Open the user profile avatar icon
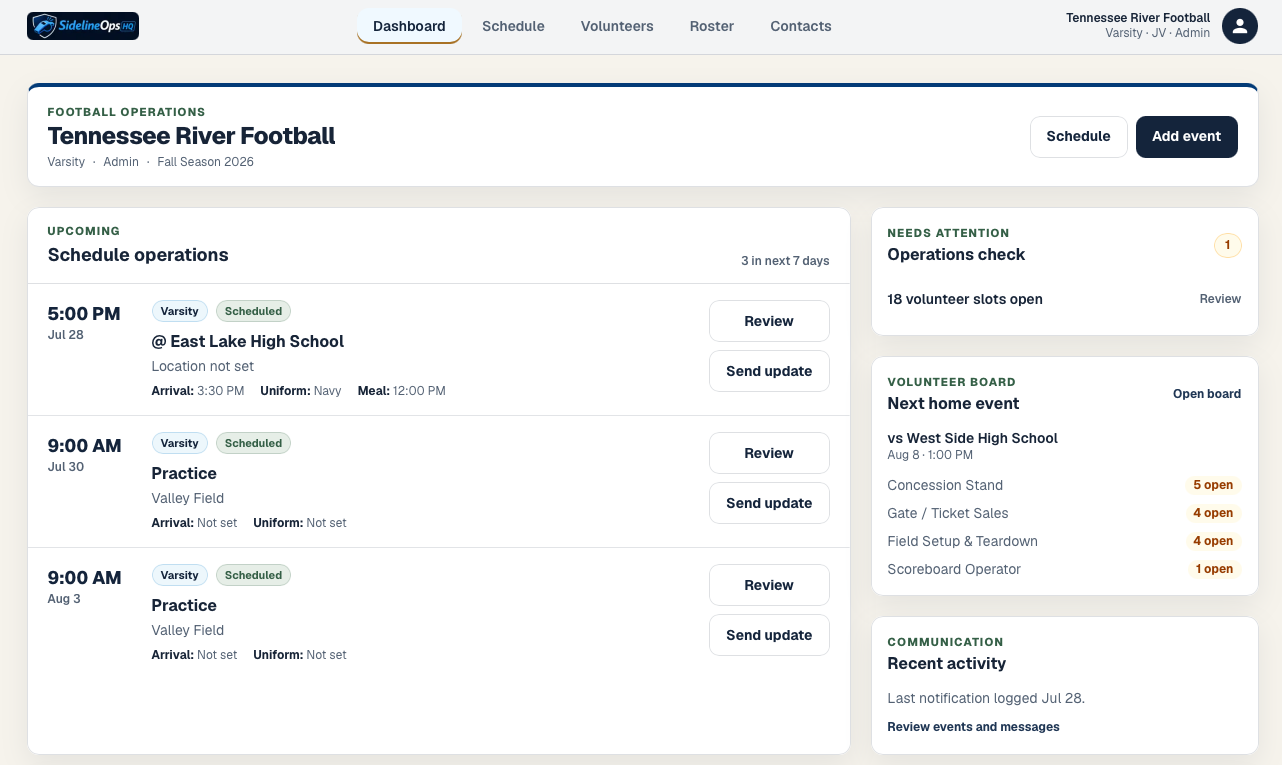Image resolution: width=1282 pixels, height=765 pixels. tap(1240, 26)
